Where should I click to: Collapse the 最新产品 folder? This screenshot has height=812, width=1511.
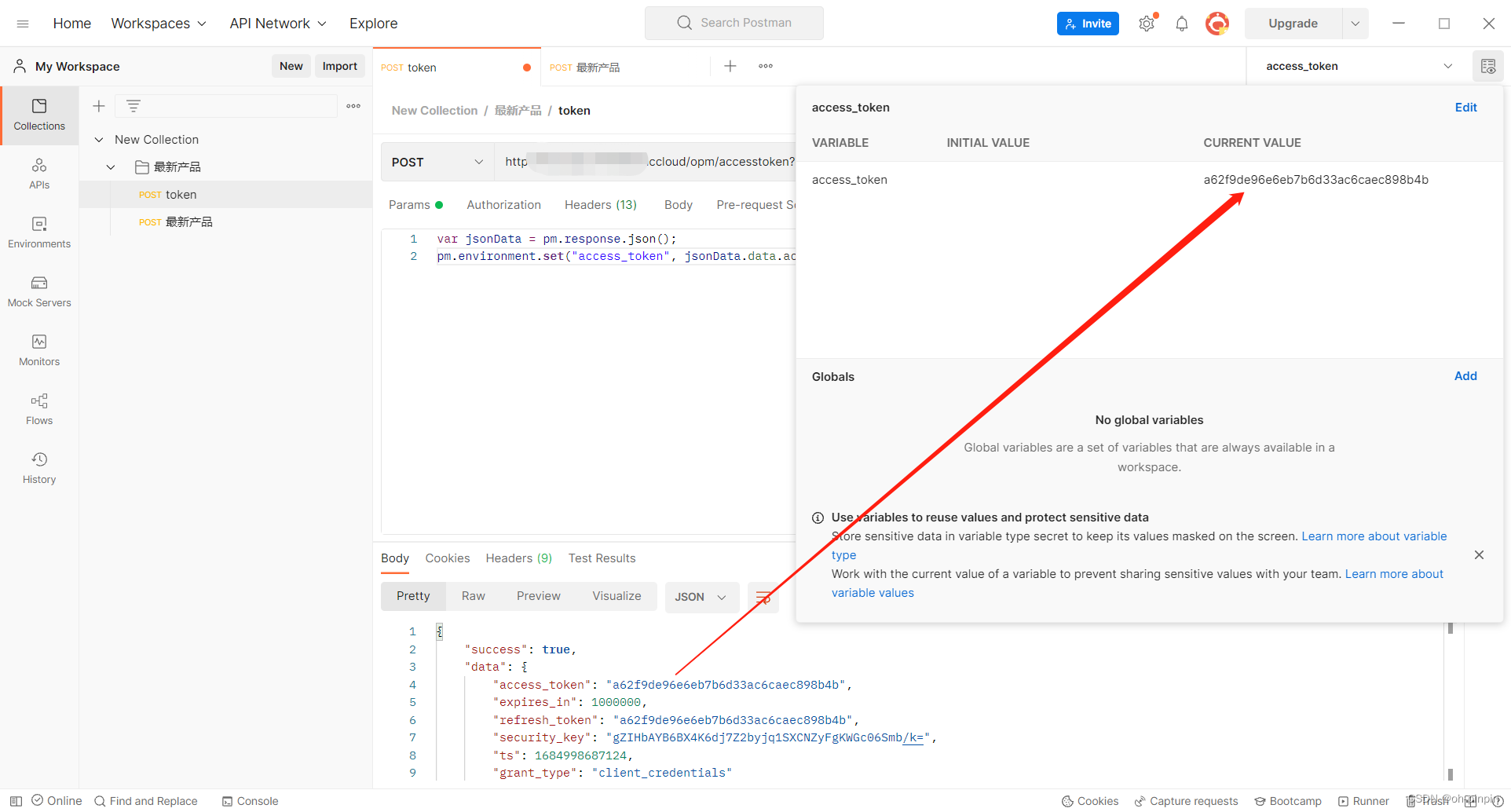pos(111,167)
